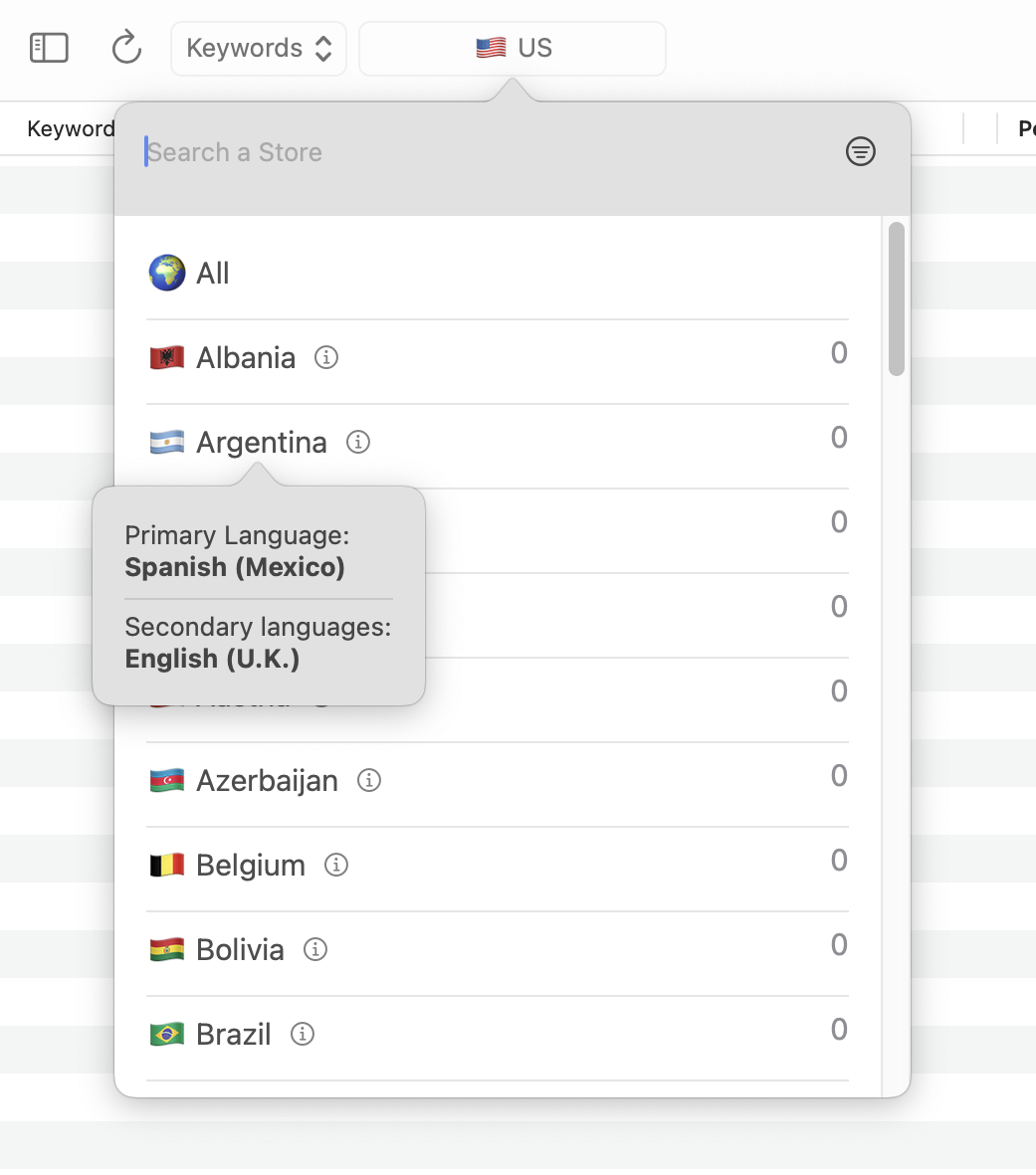Toggle the sidebar panel icon
This screenshot has height=1175, width=1036.
(49, 48)
